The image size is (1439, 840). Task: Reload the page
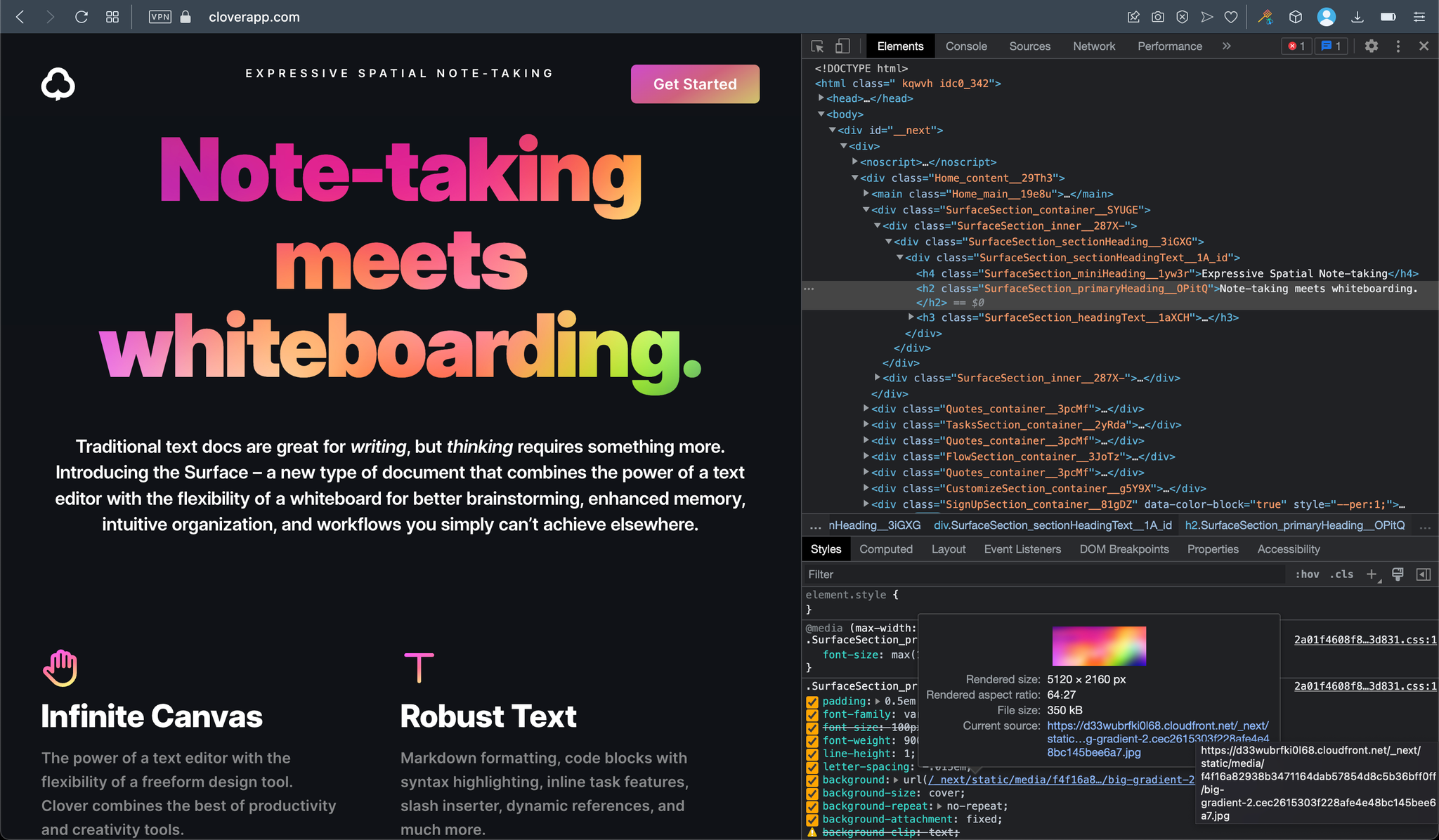point(82,17)
